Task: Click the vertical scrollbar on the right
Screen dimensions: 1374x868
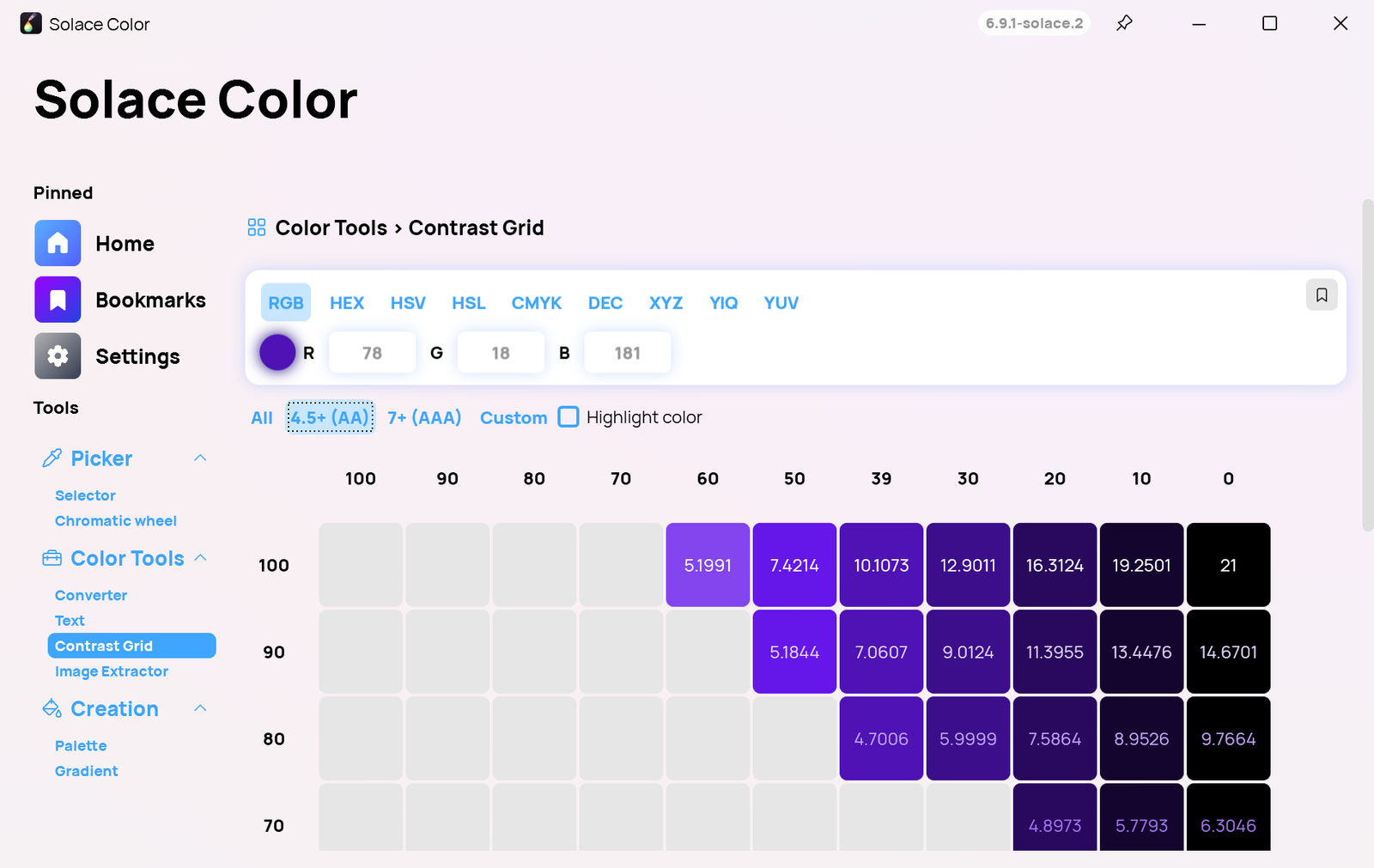Action: click(1368, 365)
